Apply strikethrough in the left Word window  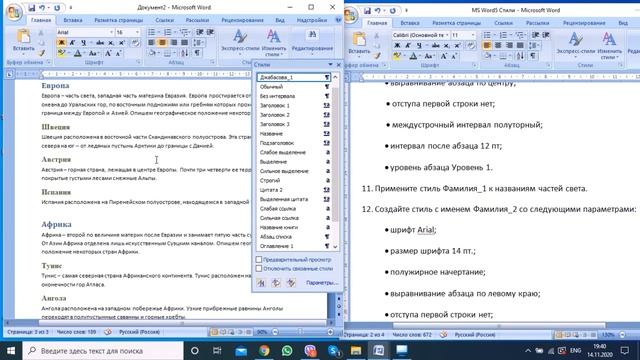tap(100, 43)
